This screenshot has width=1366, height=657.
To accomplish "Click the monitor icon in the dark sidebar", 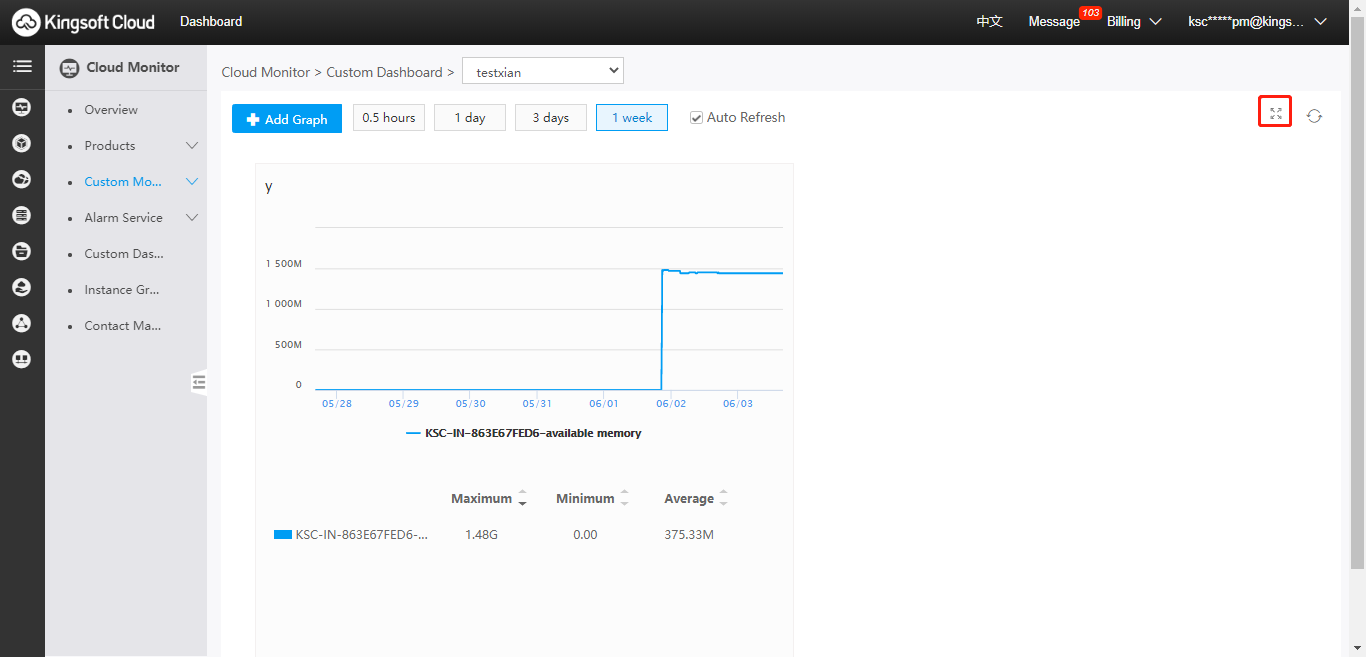I will (x=21, y=107).
